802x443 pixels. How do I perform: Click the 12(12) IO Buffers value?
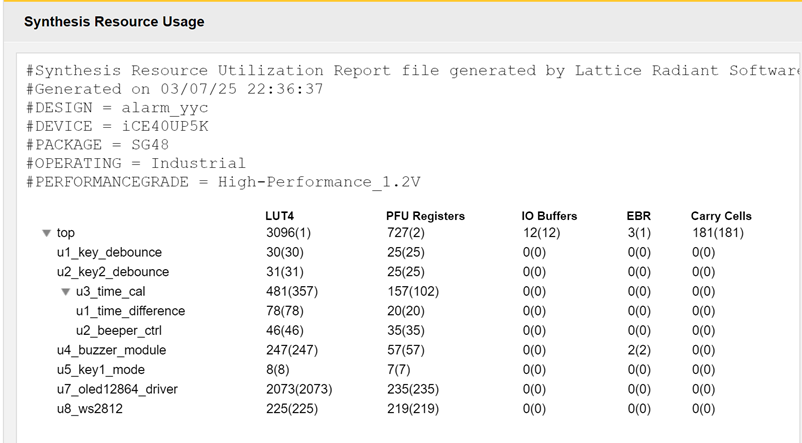tap(541, 233)
